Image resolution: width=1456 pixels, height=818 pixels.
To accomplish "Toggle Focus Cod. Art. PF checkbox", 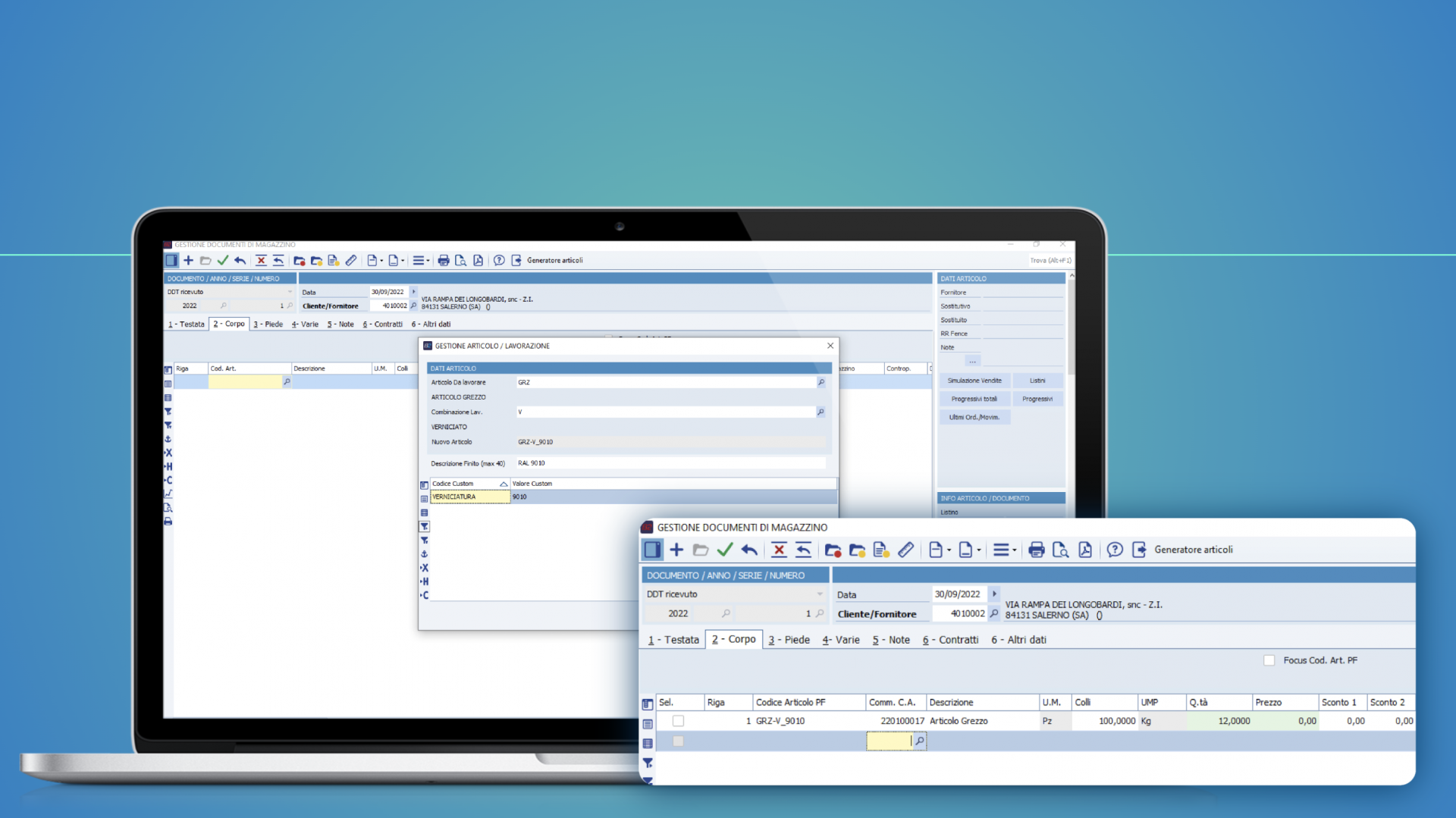I will pyautogui.click(x=1269, y=660).
